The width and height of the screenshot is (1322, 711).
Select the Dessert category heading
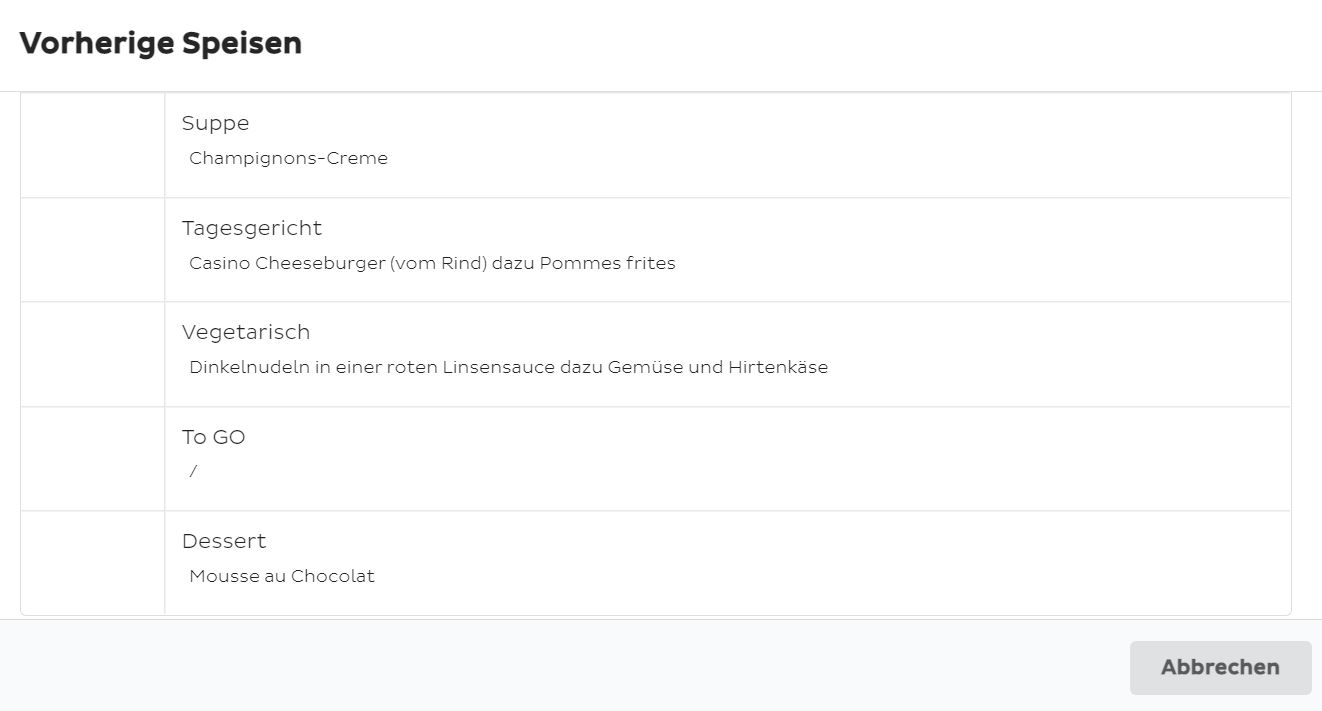[224, 541]
